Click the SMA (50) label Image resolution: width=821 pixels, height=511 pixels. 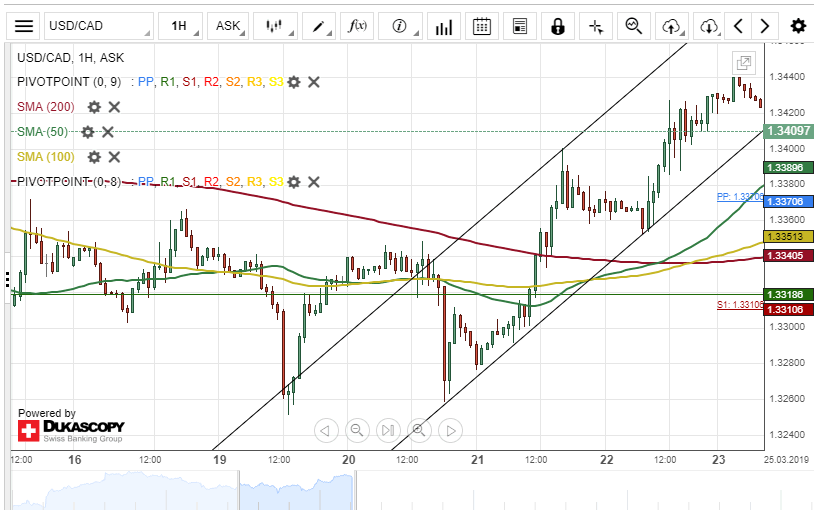pyautogui.click(x=42, y=132)
